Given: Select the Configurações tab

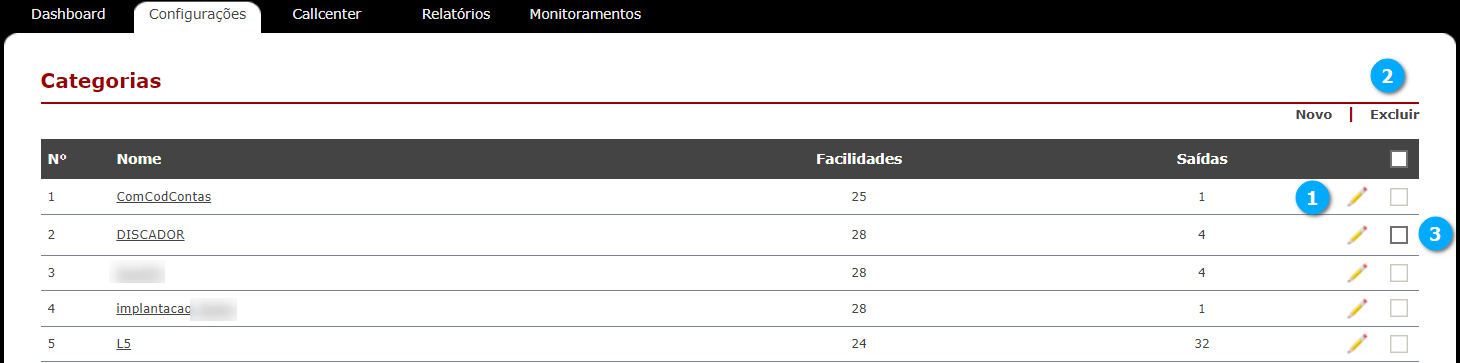Looking at the screenshot, I should (x=197, y=16).
